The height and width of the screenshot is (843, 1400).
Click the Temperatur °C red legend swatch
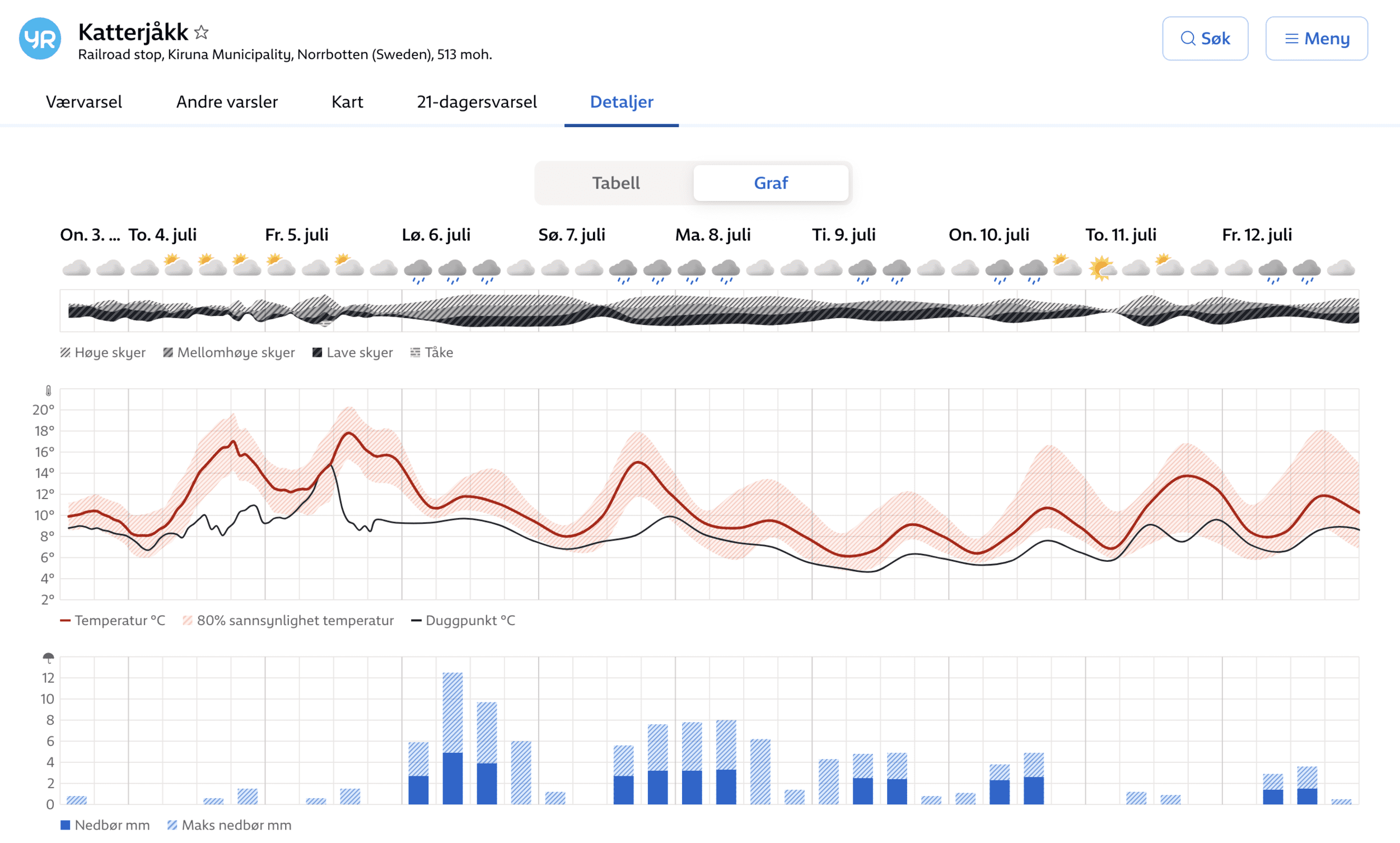point(66,620)
